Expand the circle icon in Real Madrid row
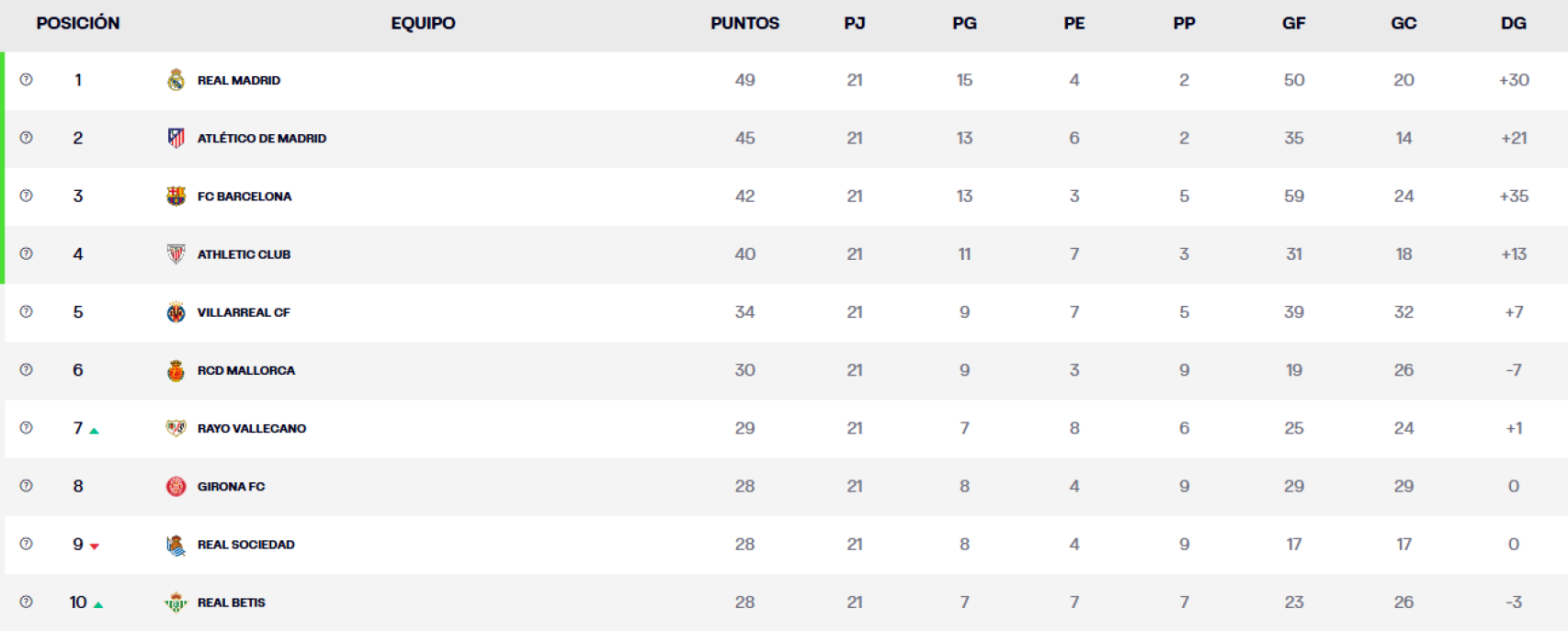 tap(26, 80)
